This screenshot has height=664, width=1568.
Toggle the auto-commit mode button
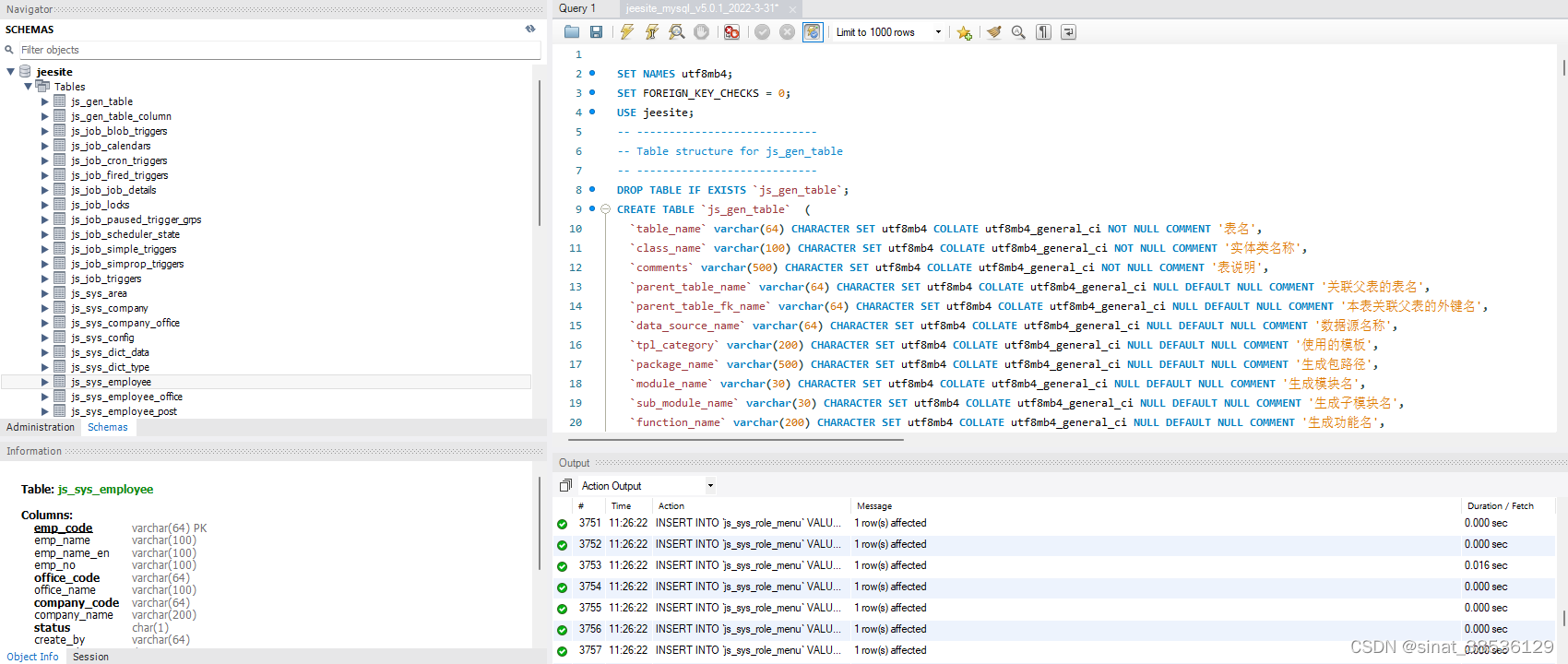pos(813,32)
